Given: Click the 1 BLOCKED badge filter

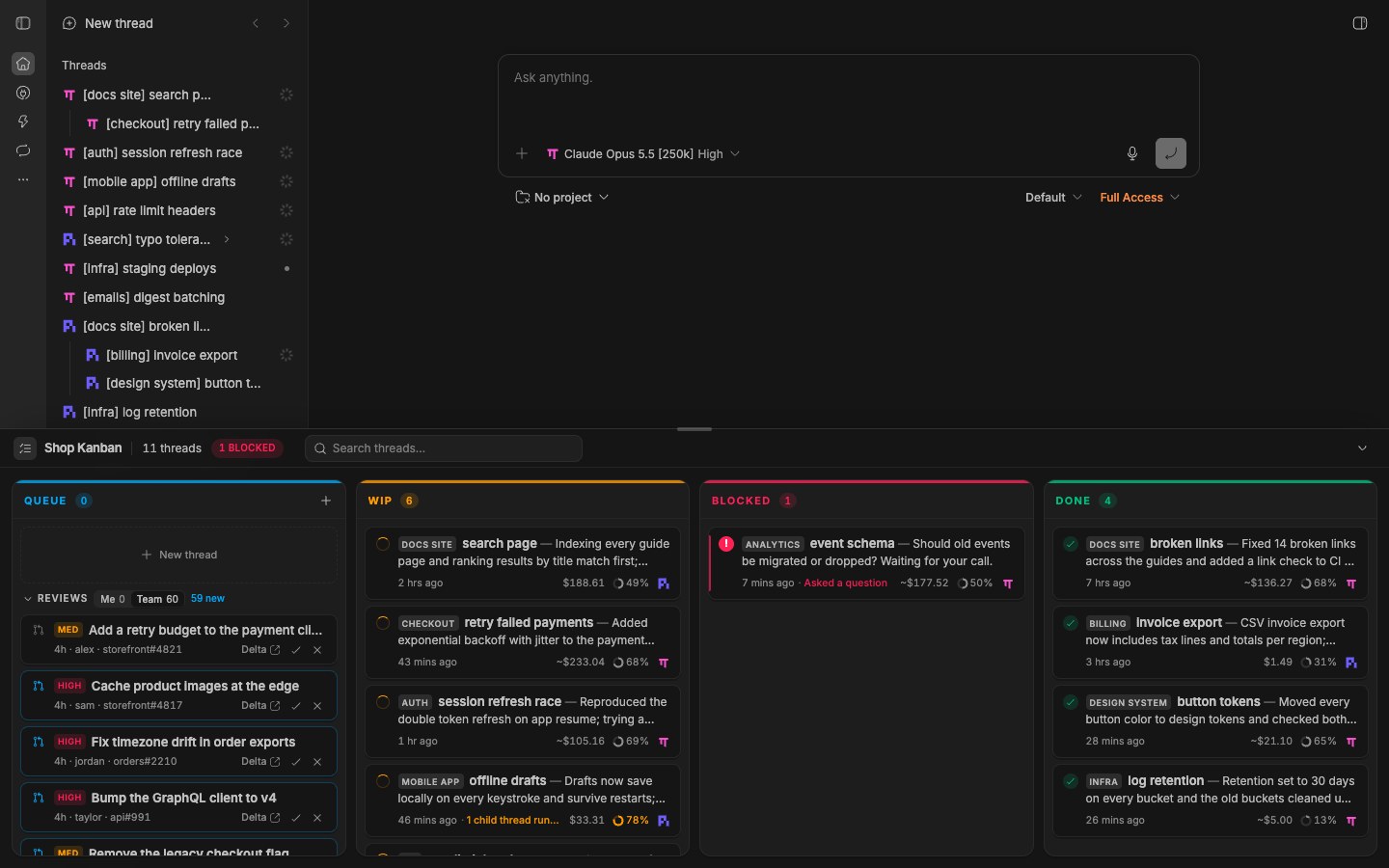Looking at the screenshot, I should tap(247, 448).
